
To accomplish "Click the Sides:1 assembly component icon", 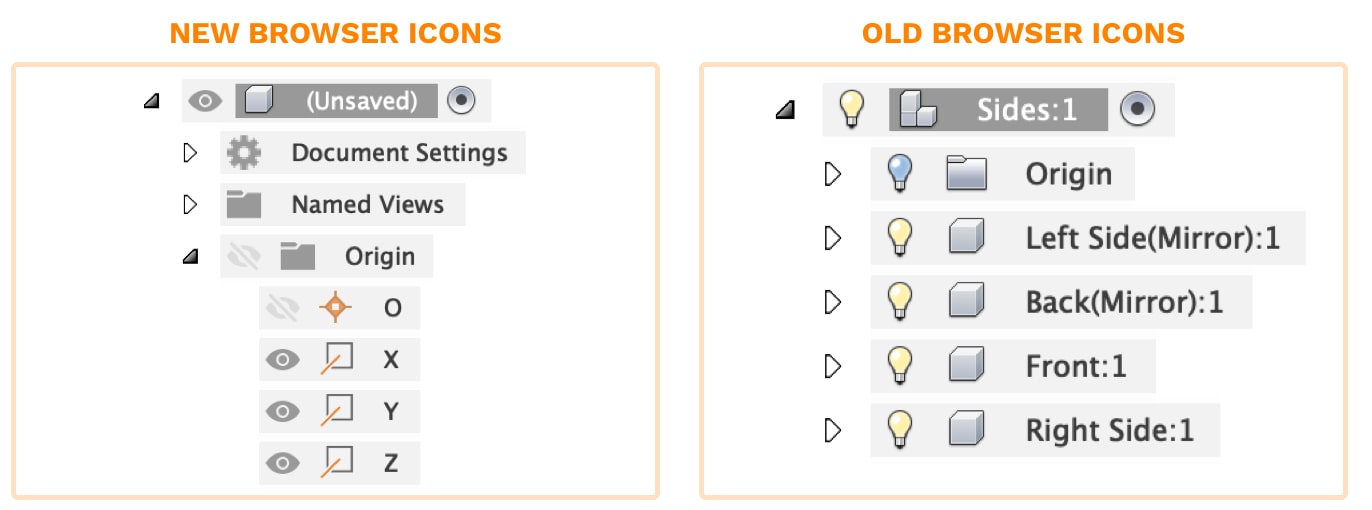I will pyautogui.click(x=913, y=109).
